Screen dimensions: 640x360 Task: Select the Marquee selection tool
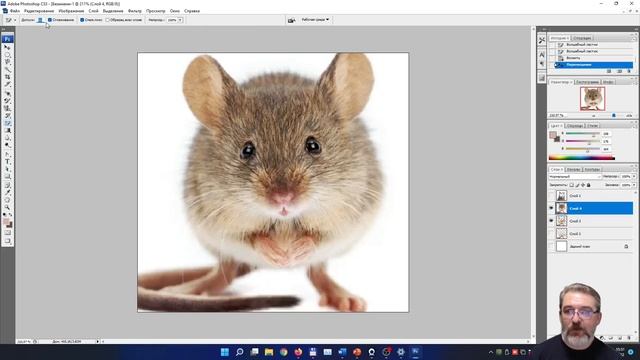click(7, 54)
